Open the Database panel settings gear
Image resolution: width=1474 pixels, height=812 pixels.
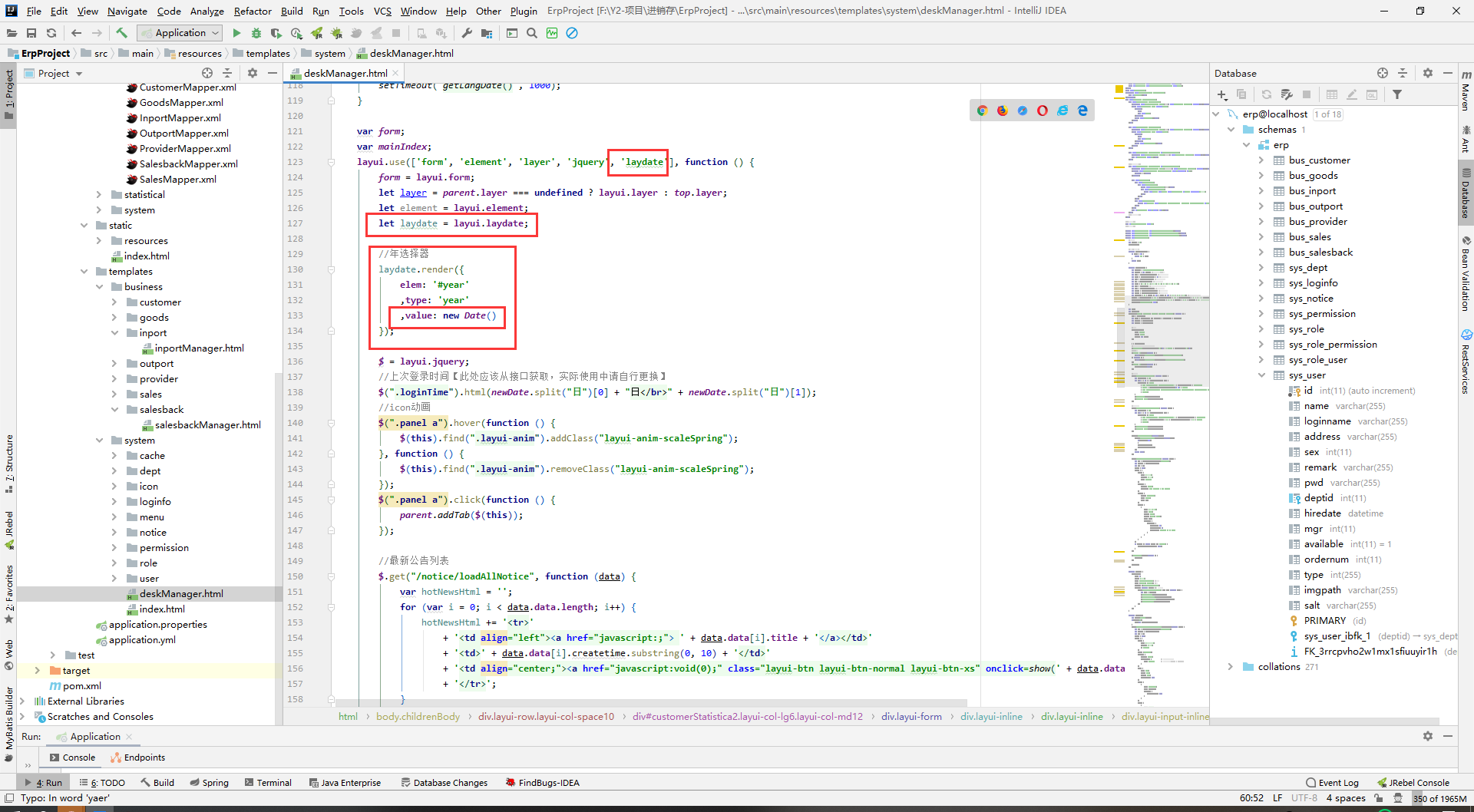coord(1427,73)
